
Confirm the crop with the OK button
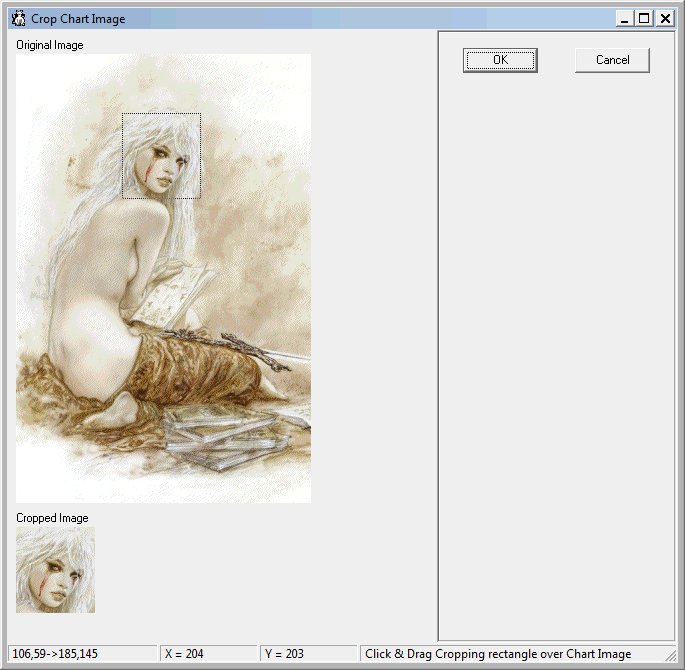(500, 60)
